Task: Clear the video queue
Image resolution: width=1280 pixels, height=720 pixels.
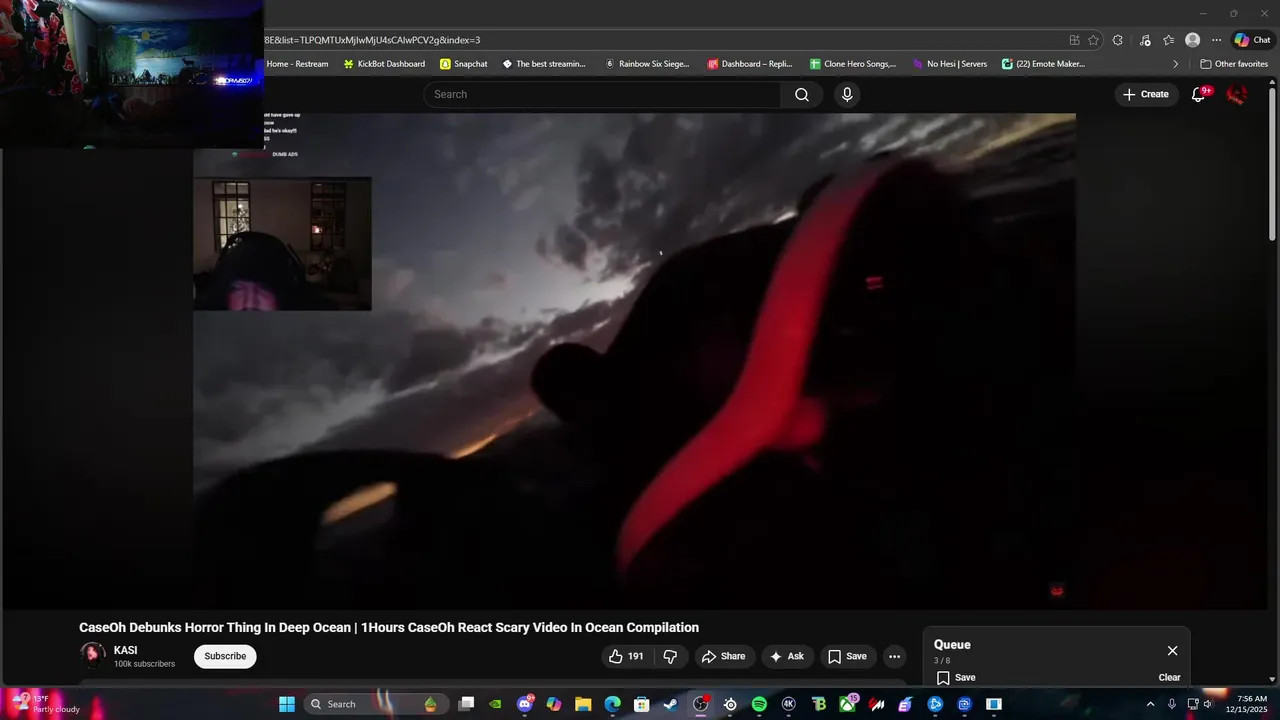Action: 1169,677
